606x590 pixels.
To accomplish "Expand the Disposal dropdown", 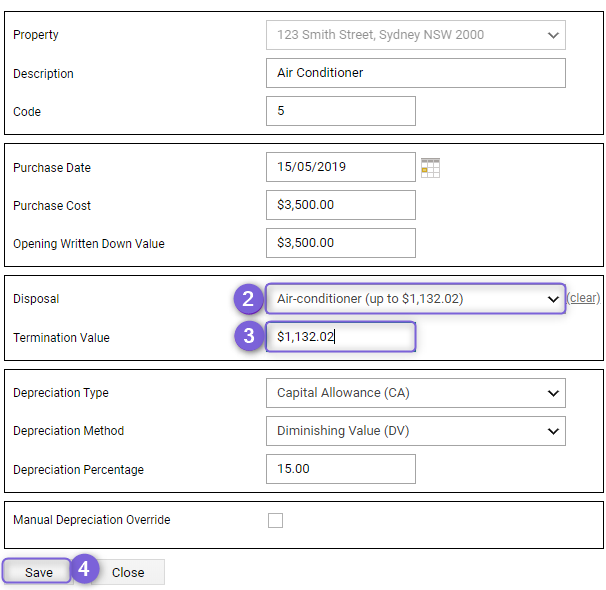I will [x=415, y=299].
